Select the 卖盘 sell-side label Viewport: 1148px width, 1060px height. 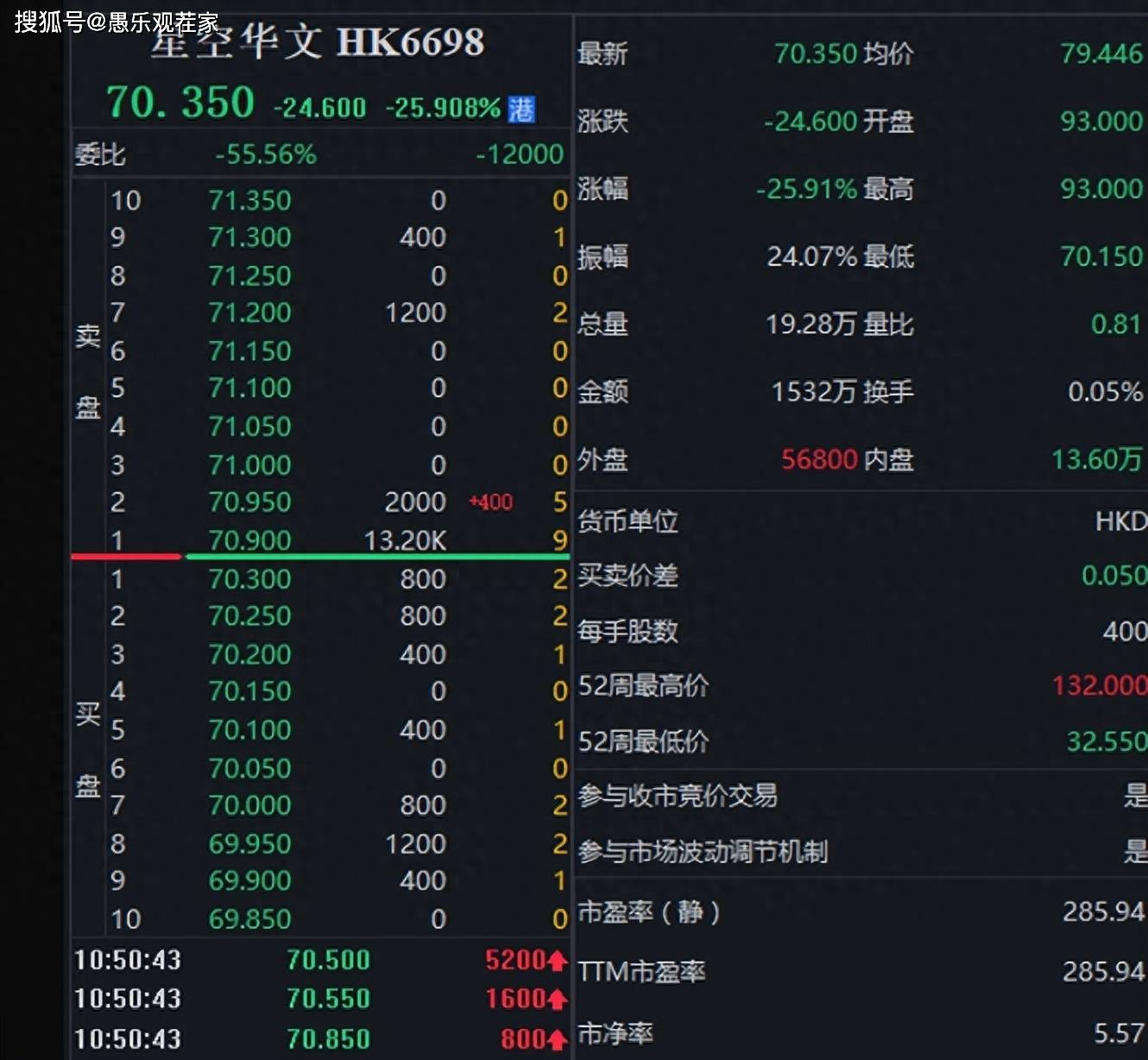(x=88, y=371)
